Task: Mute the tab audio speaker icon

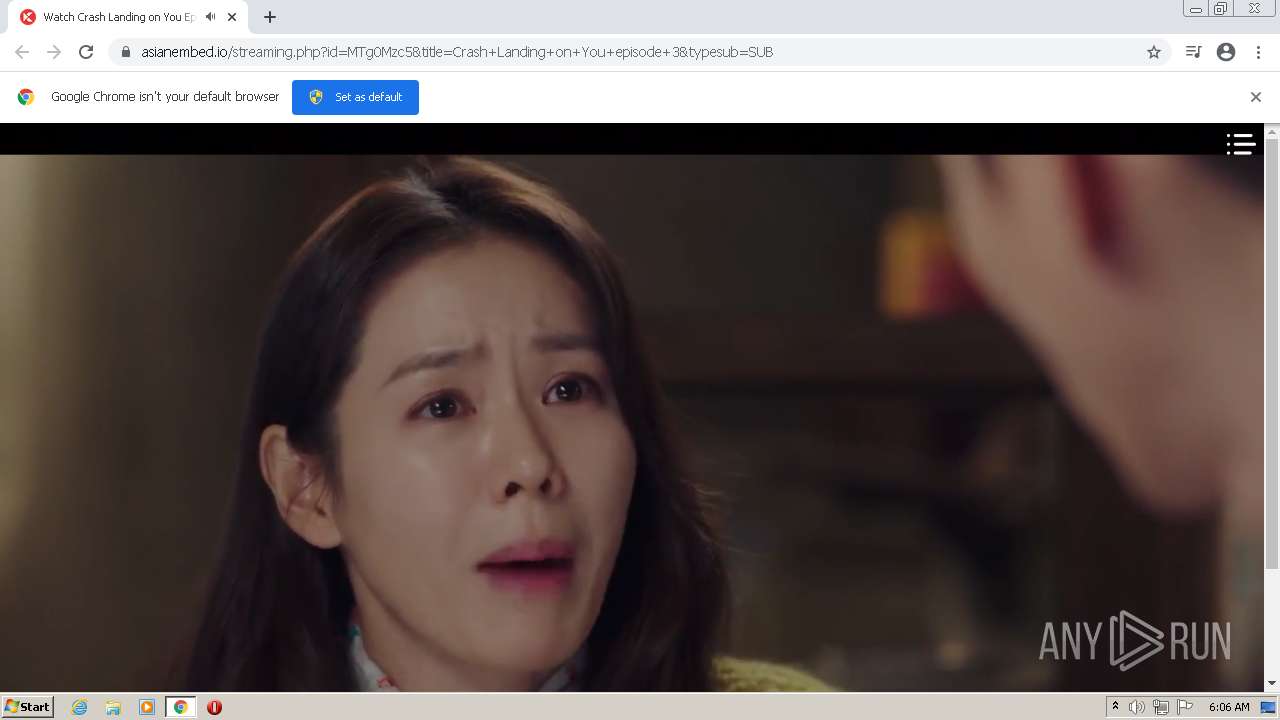Action: tap(210, 17)
